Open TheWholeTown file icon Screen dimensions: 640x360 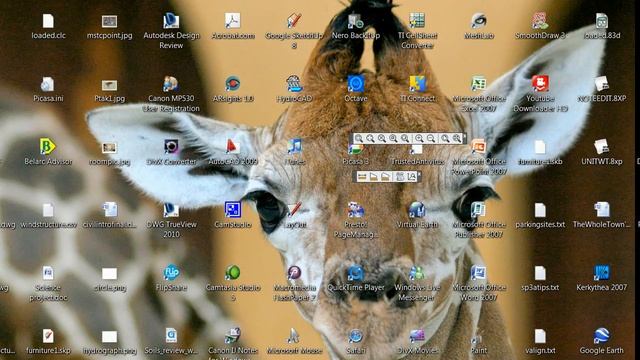coord(602,210)
